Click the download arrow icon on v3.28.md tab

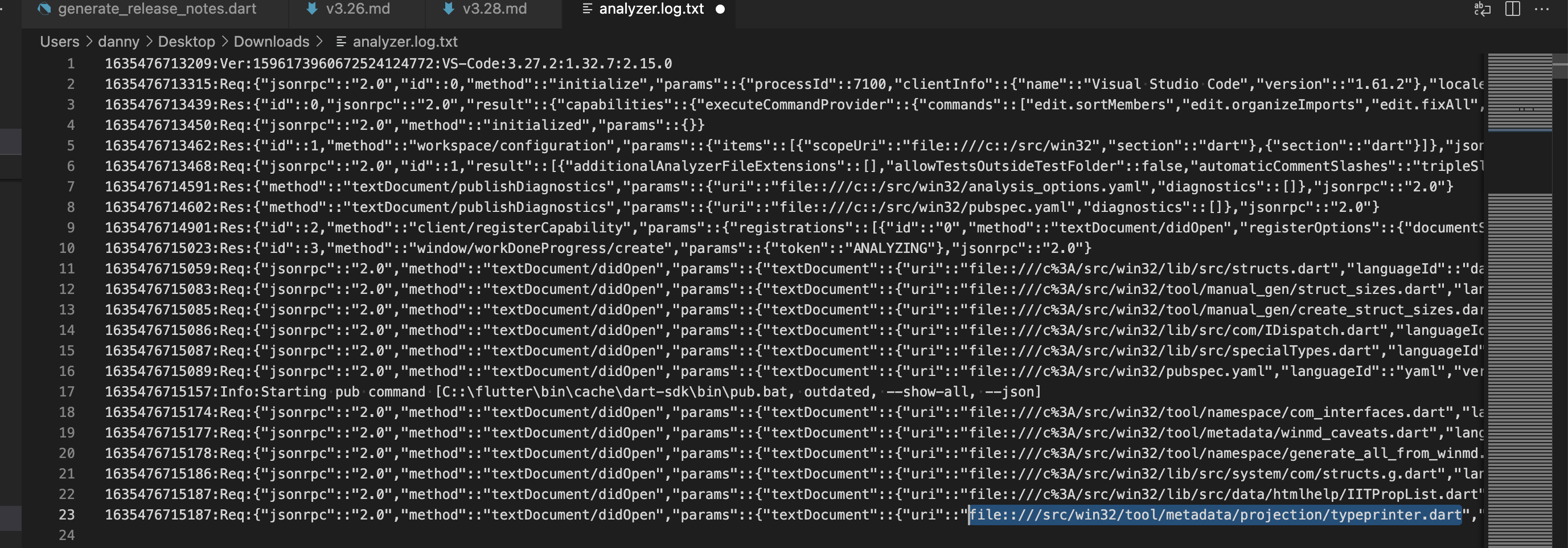[x=449, y=9]
